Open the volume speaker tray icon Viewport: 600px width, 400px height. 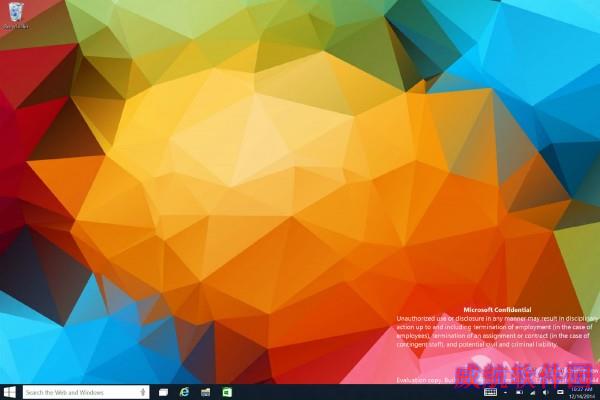pos(546,393)
